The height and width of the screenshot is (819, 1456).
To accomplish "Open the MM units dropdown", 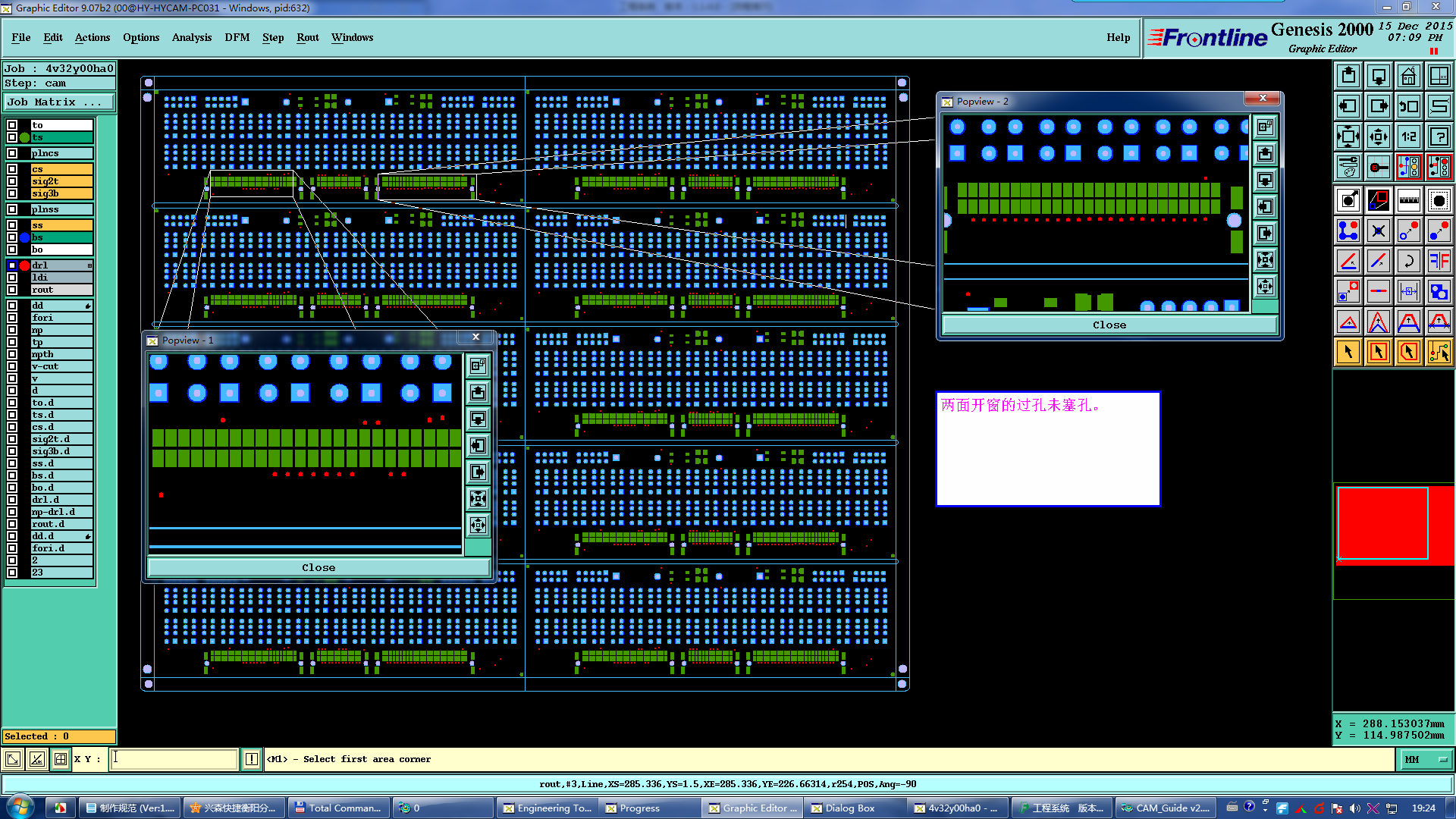I will 1425,759.
